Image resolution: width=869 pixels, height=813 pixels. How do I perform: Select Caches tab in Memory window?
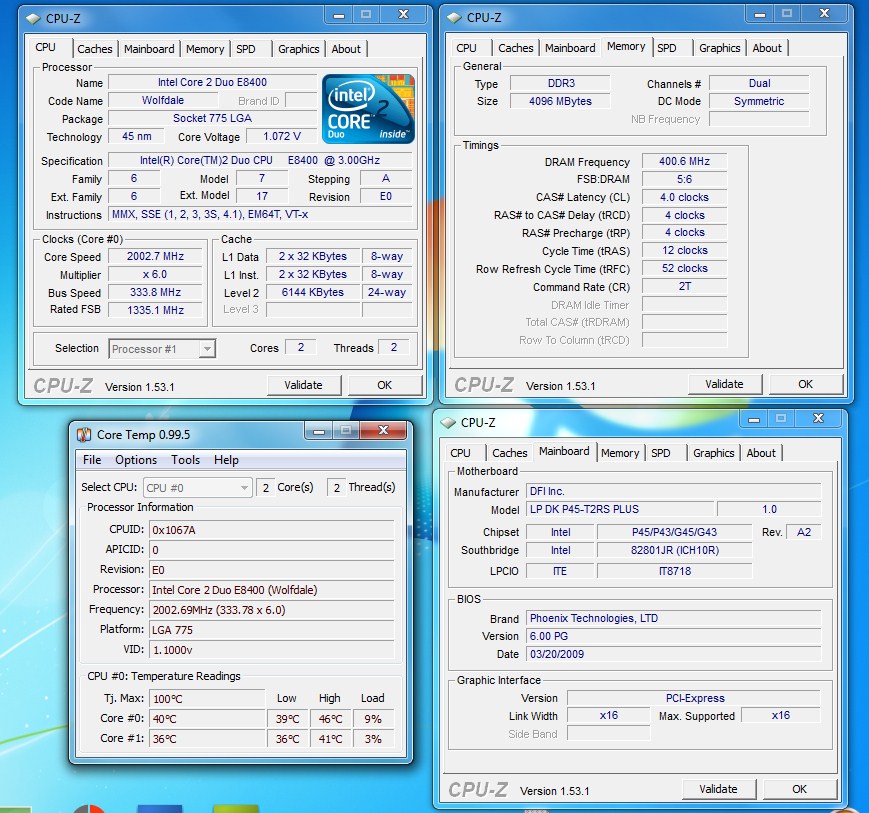[x=515, y=48]
